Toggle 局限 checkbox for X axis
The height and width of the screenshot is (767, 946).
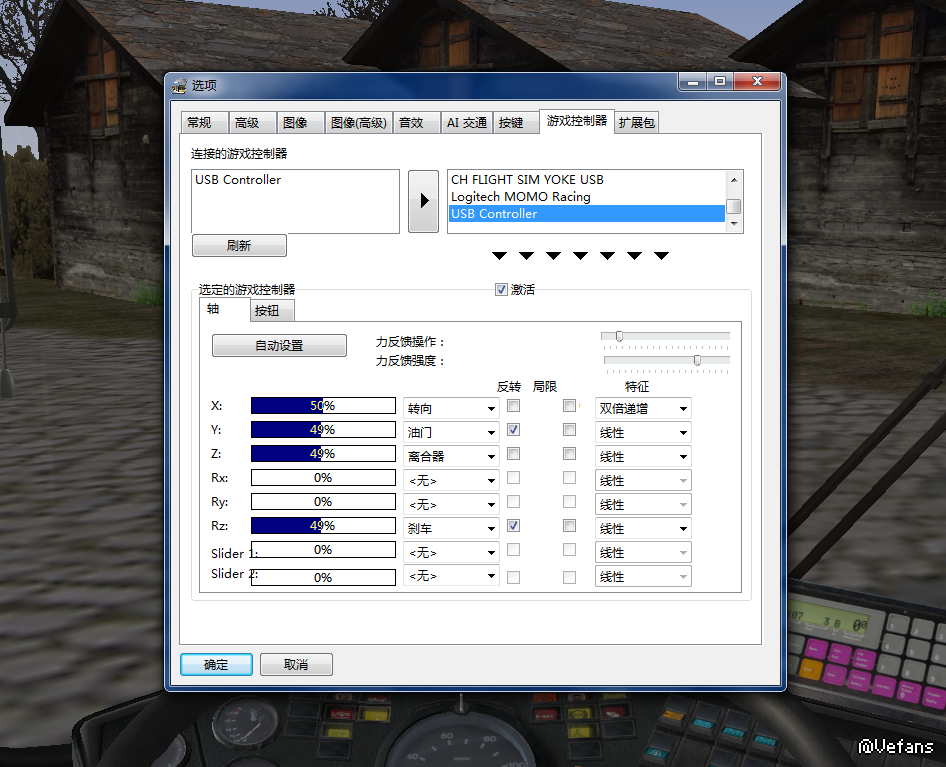[x=569, y=406]
